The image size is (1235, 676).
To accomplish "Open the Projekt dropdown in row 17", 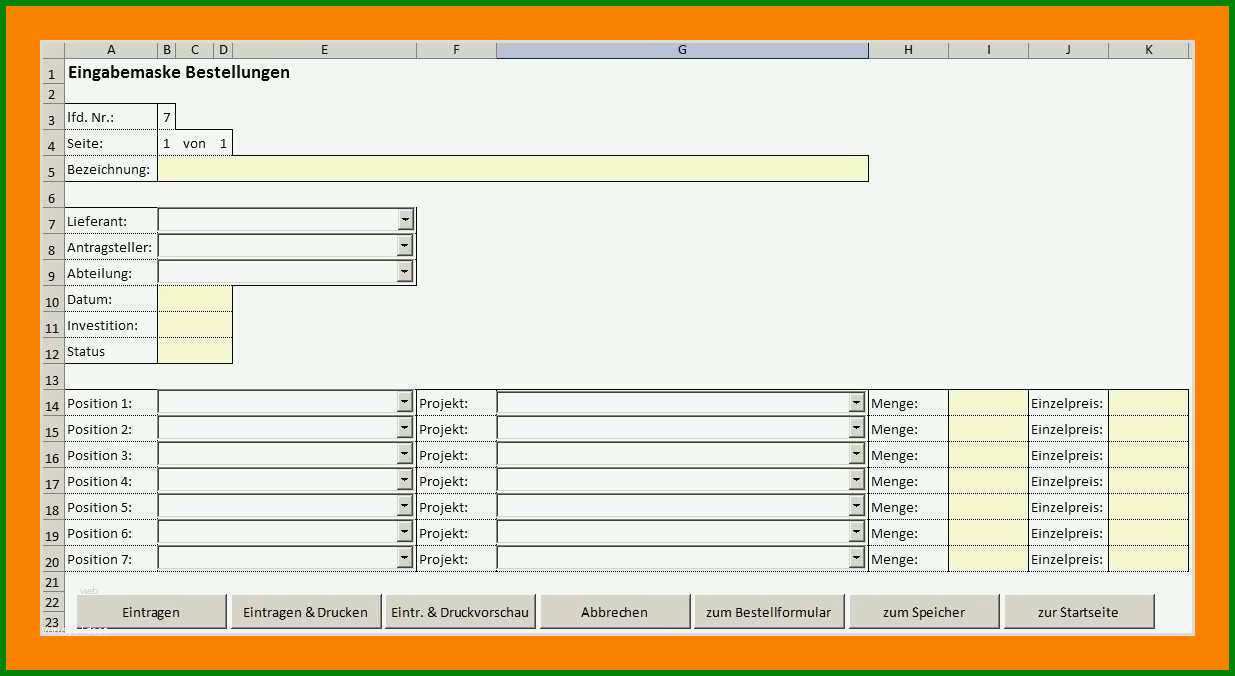I will (856, 480).
